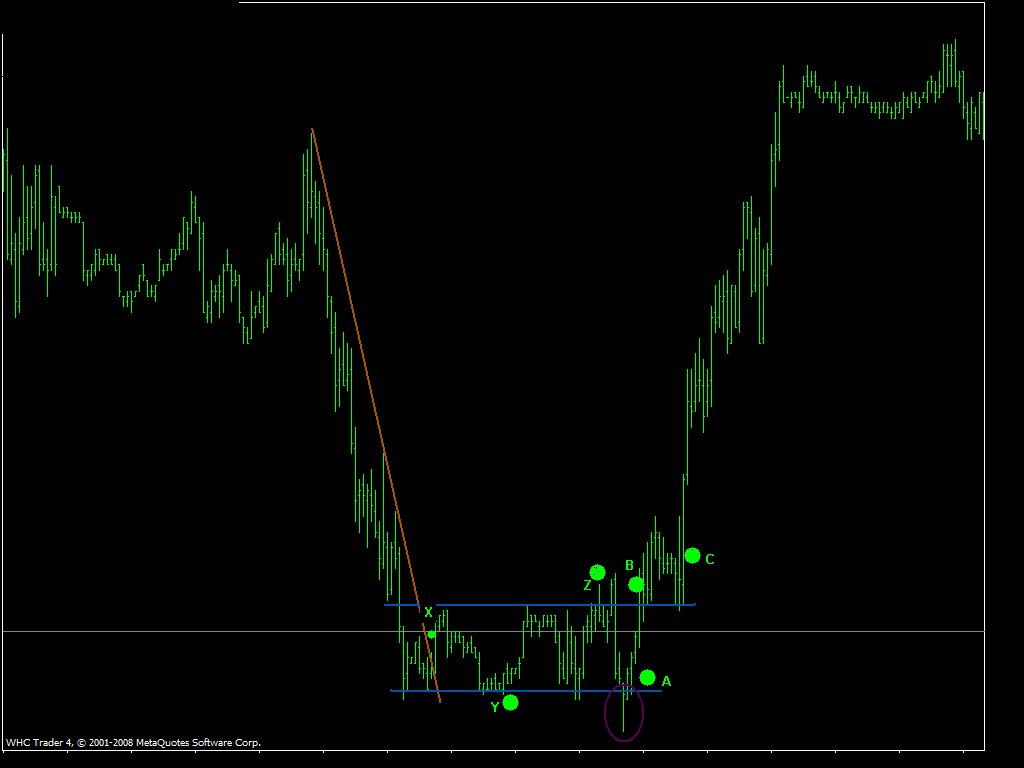Click the text label A on chart

[x=666, y=682]
